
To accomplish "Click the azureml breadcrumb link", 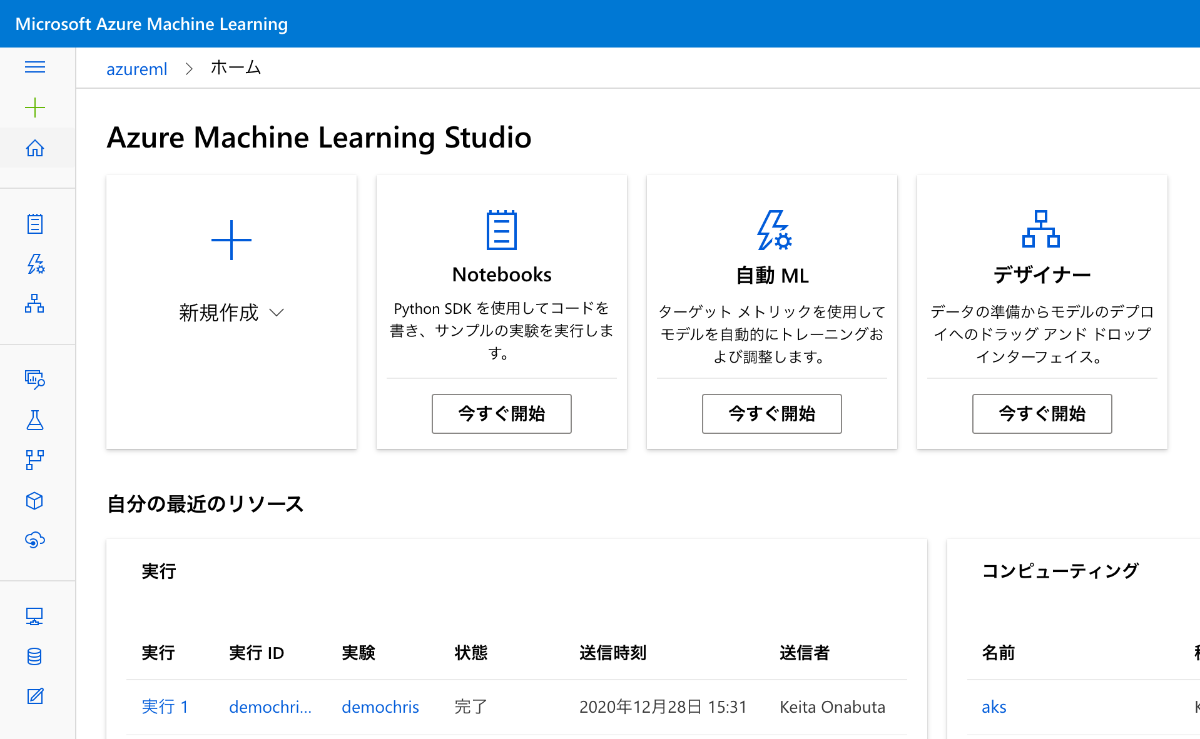I will click(137, 69).
